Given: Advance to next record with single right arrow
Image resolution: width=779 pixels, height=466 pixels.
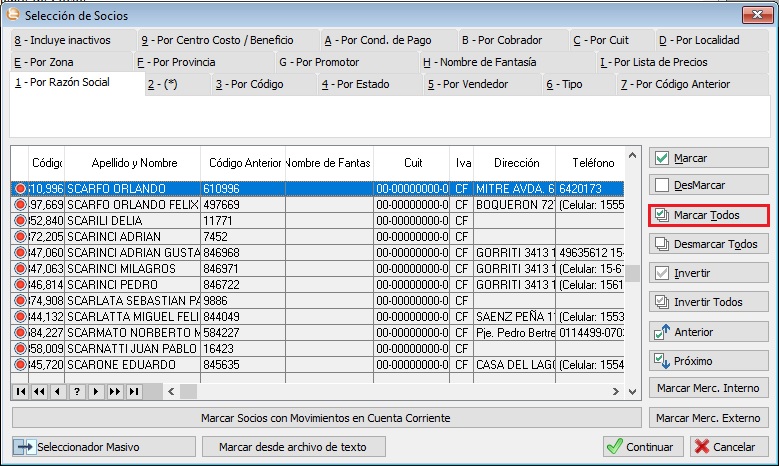Looking at the screenshot, I should pos(96,391).
